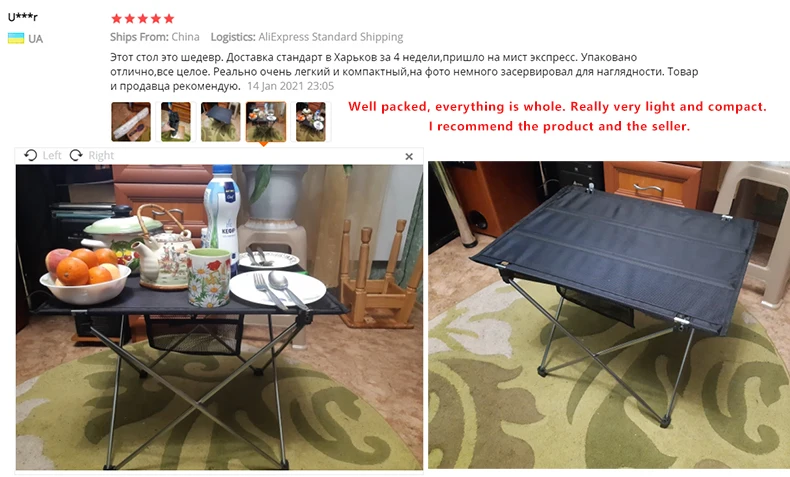Close the enlarged photo viewer
This screenshot has height=477, width=790.
coord(409,157)
